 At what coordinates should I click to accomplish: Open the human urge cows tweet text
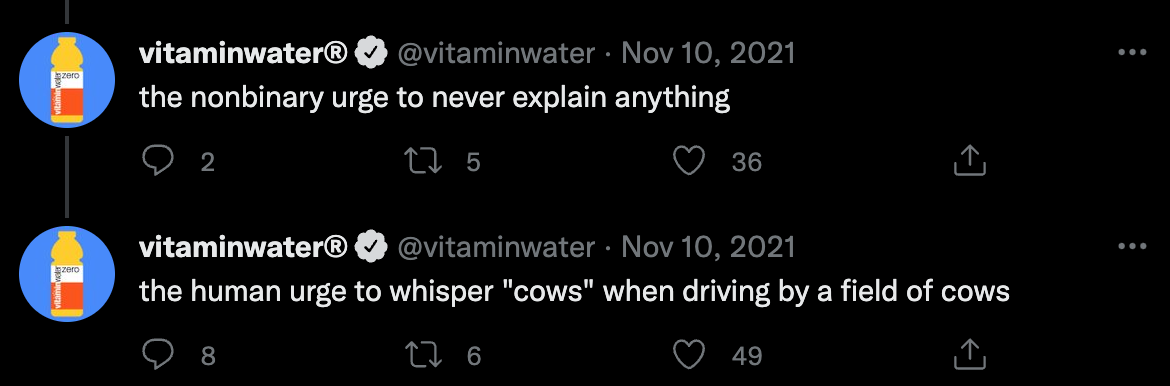[575, 291]
